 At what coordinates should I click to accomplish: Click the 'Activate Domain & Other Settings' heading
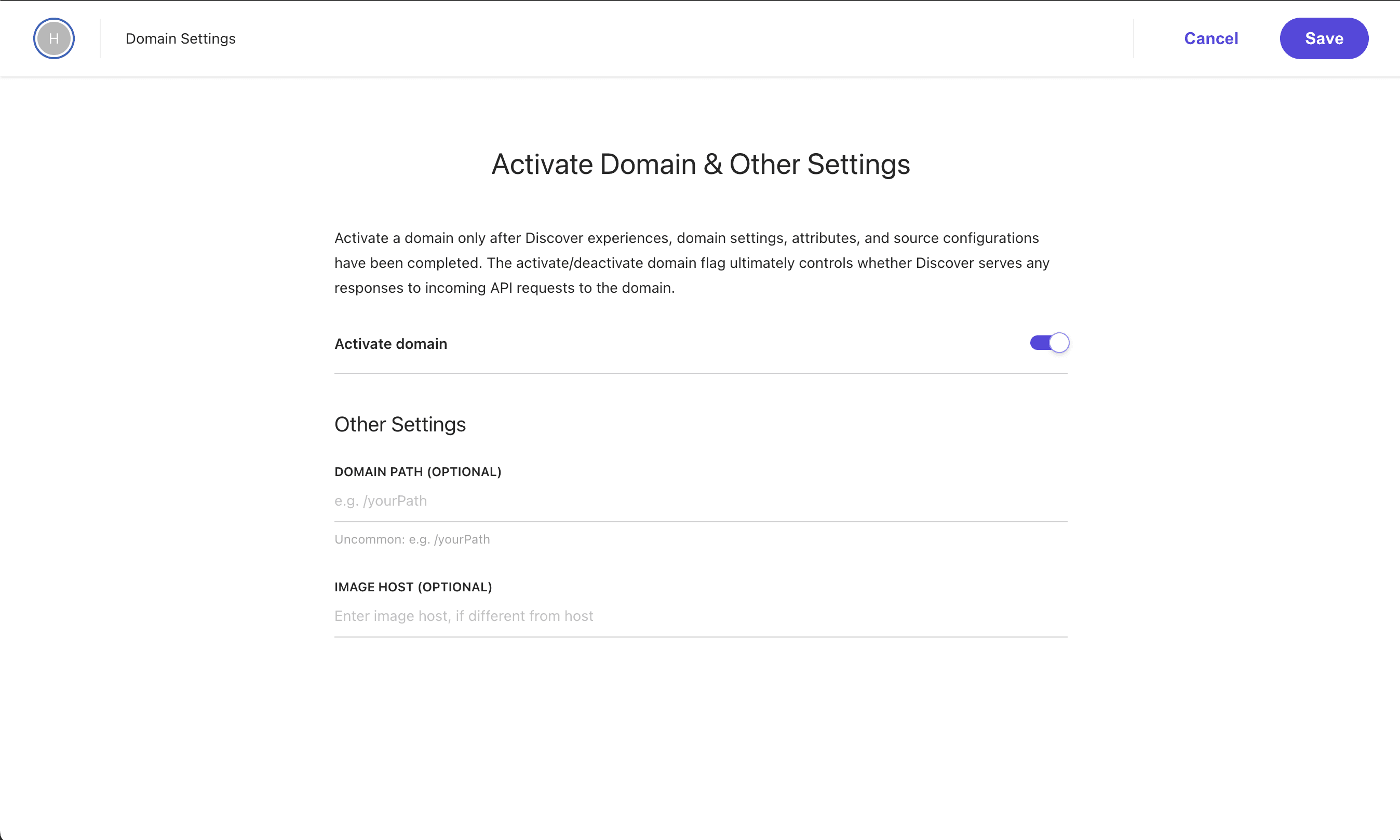(701, 165)
